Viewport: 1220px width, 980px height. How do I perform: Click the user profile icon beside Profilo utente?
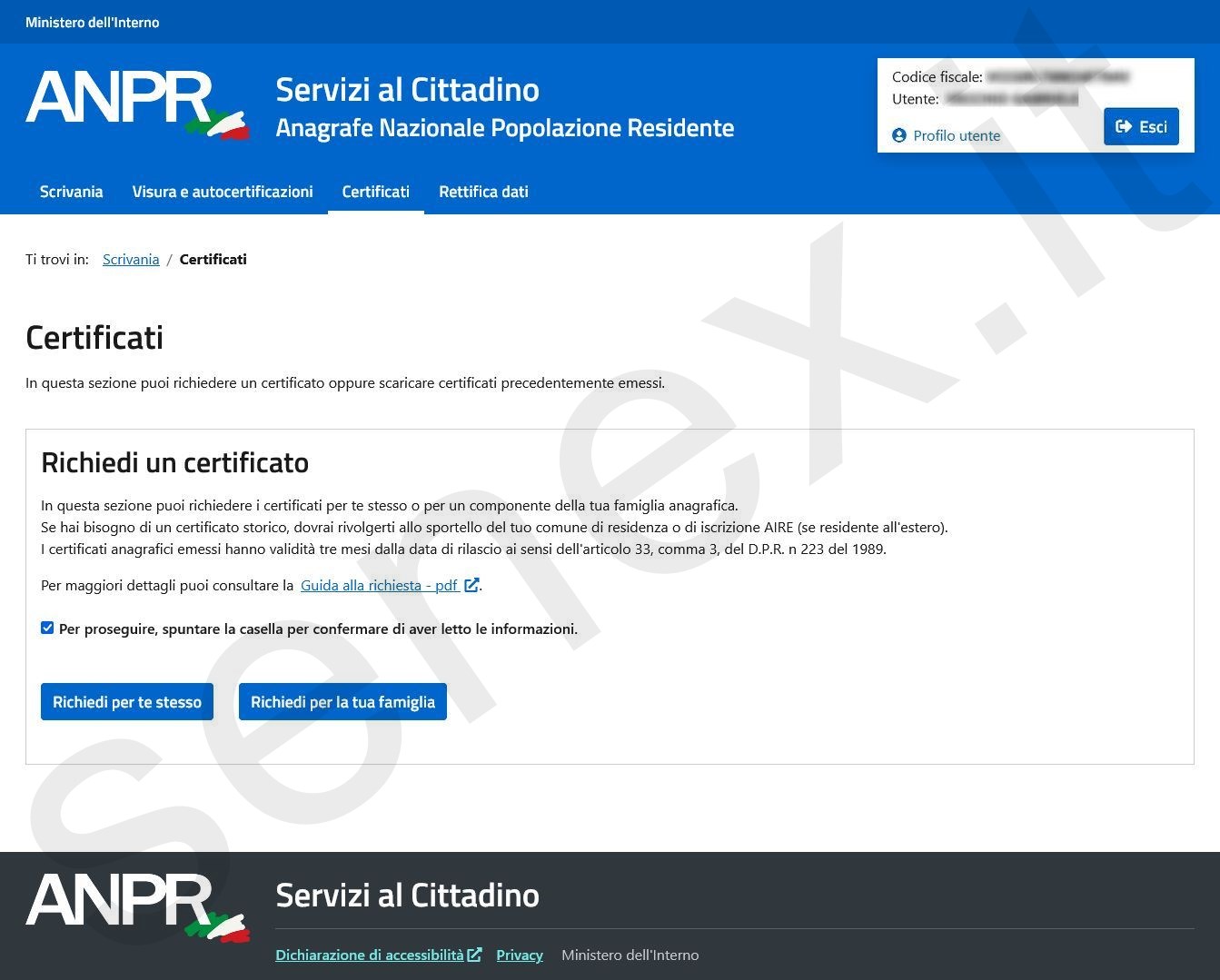tap(899, 135)
